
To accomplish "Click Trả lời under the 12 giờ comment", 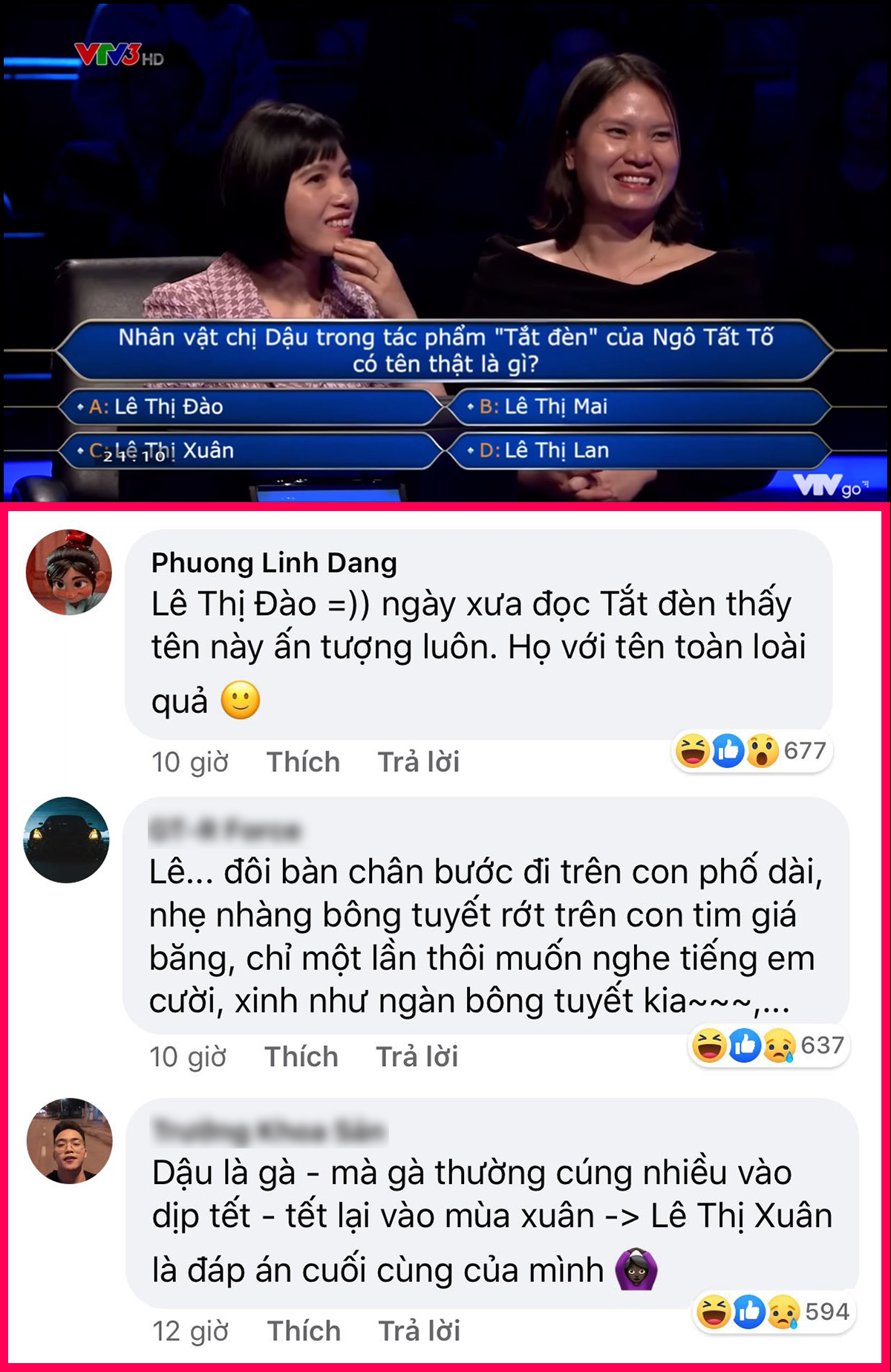I will (420, 1331).
